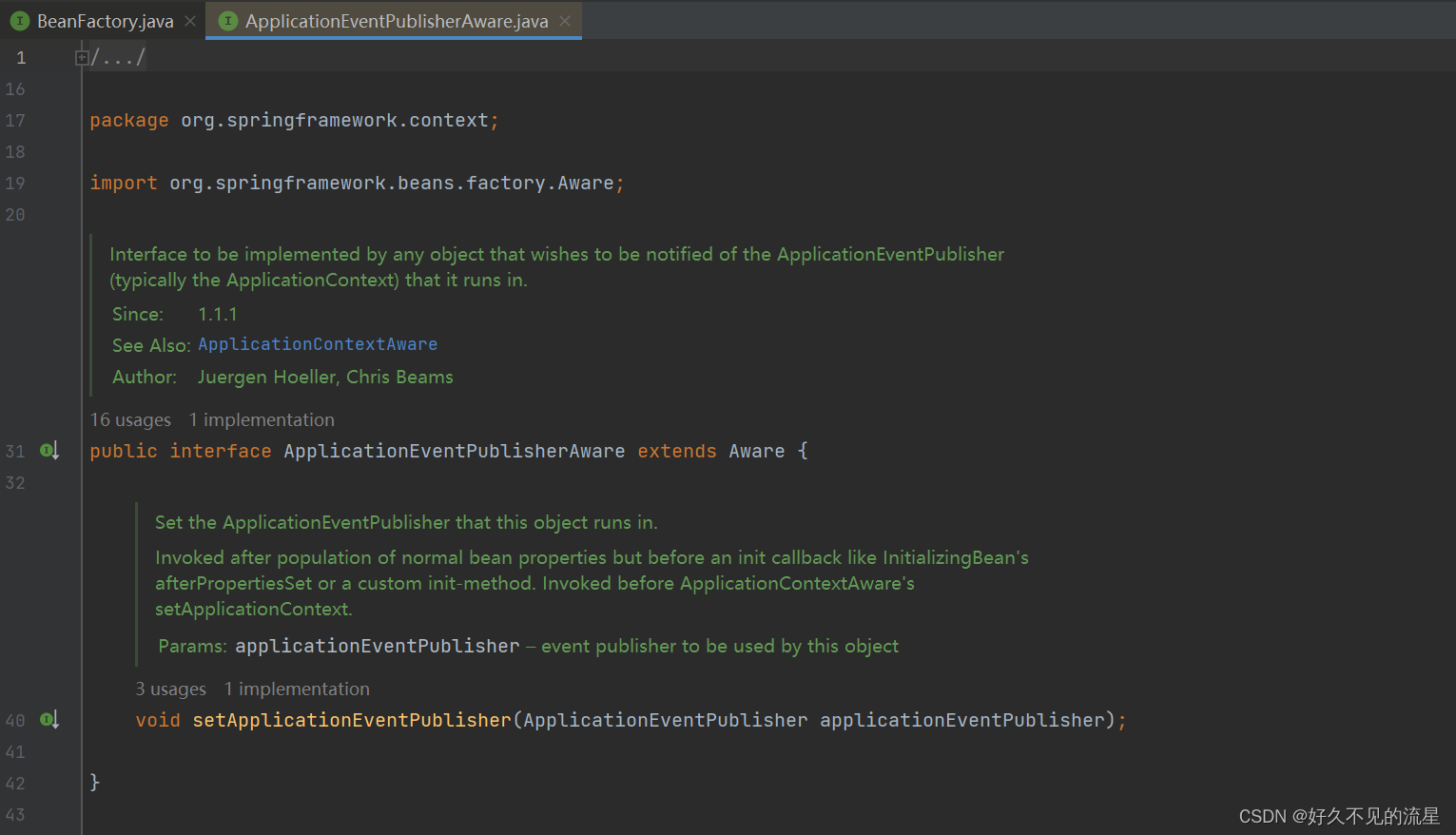
Task: Click line number 19 in the gutter
Action: (x=15, y=184)
